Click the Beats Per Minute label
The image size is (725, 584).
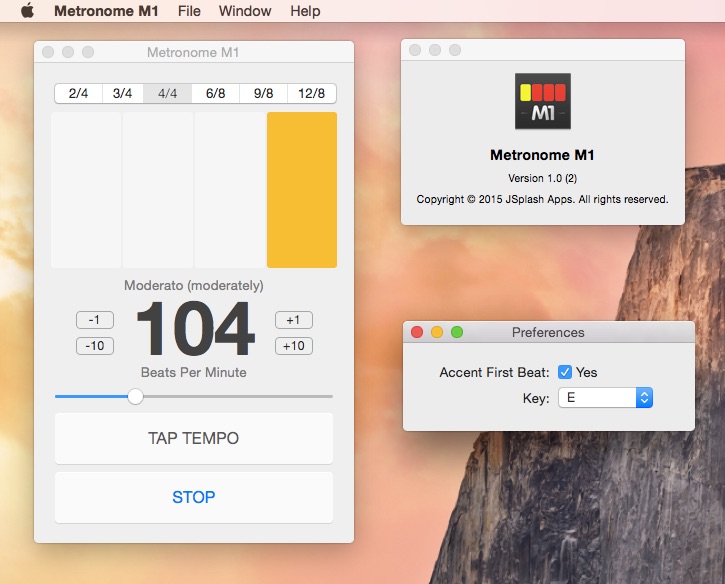click(194, 372)
